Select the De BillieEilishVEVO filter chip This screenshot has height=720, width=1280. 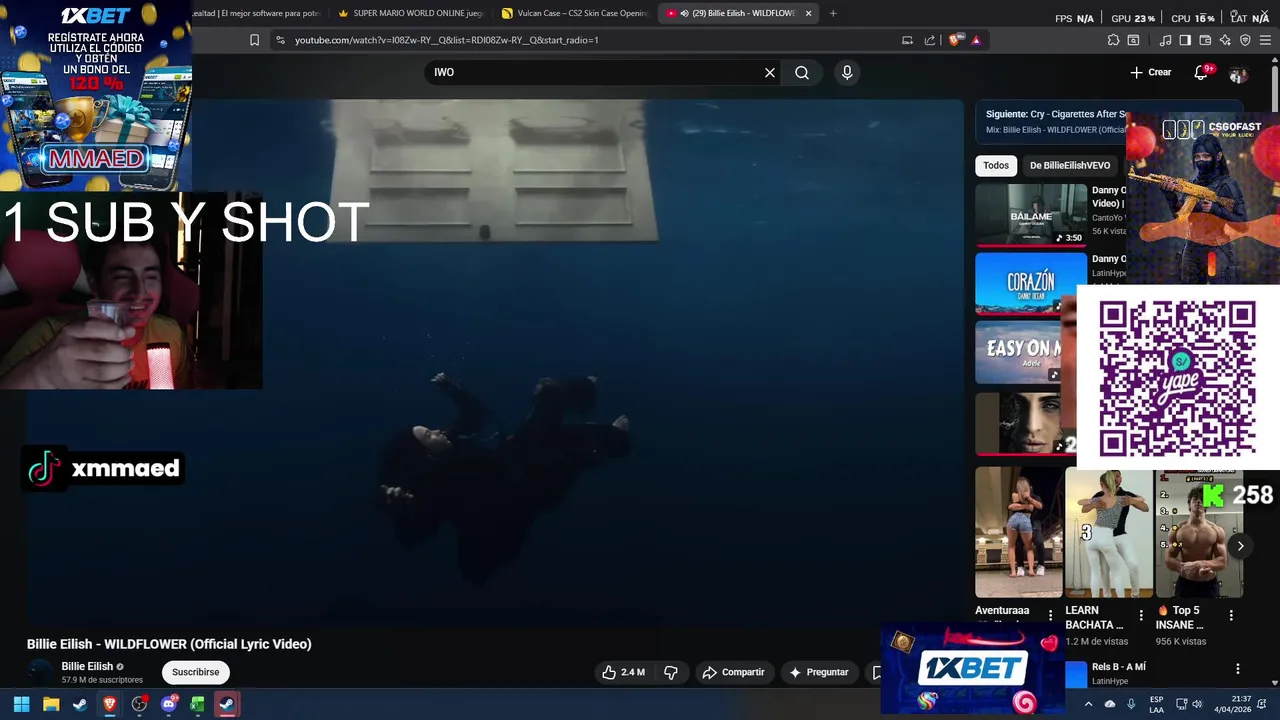point(1070,165)
